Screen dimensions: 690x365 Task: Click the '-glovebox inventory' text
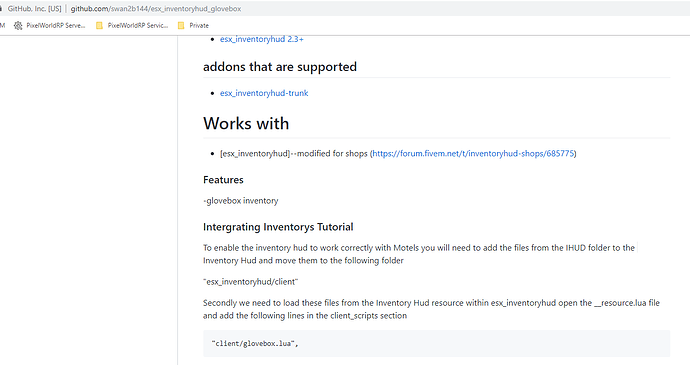tap(241, 201)
